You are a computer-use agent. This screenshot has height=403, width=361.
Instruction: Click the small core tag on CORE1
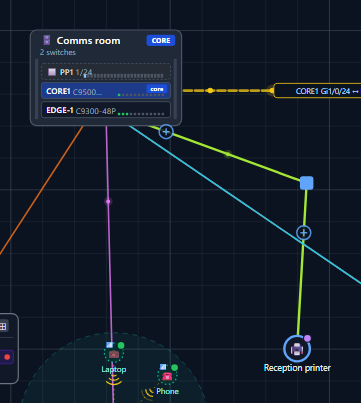[x=157, y=89]
